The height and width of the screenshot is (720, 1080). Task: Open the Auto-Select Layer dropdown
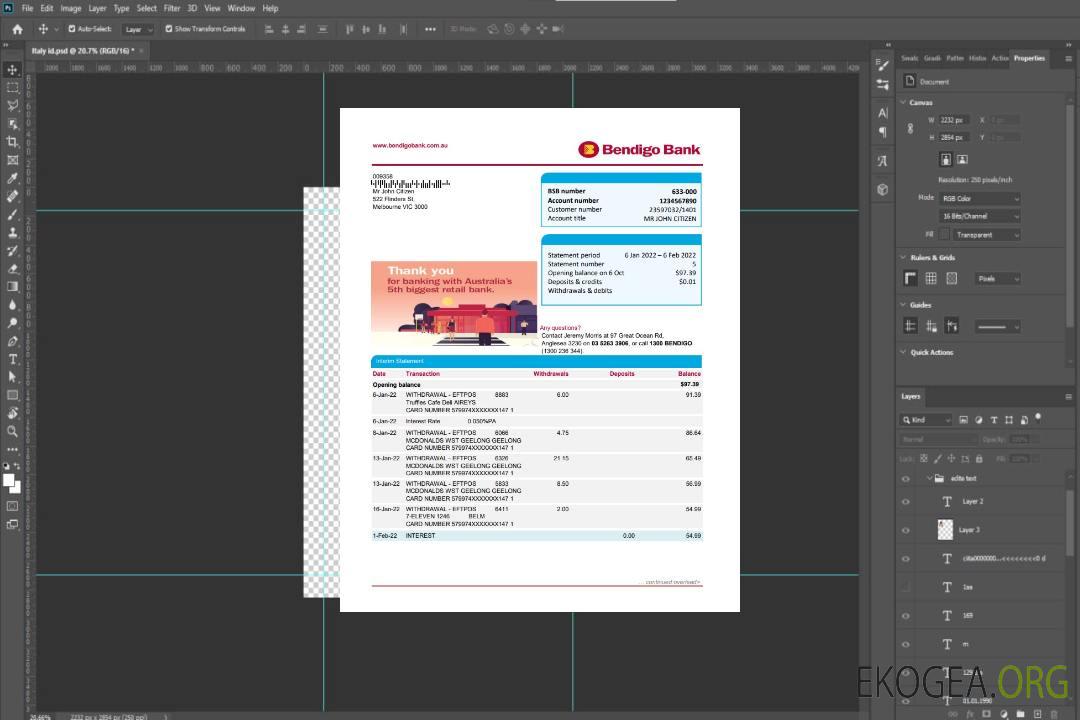point(138,29)
